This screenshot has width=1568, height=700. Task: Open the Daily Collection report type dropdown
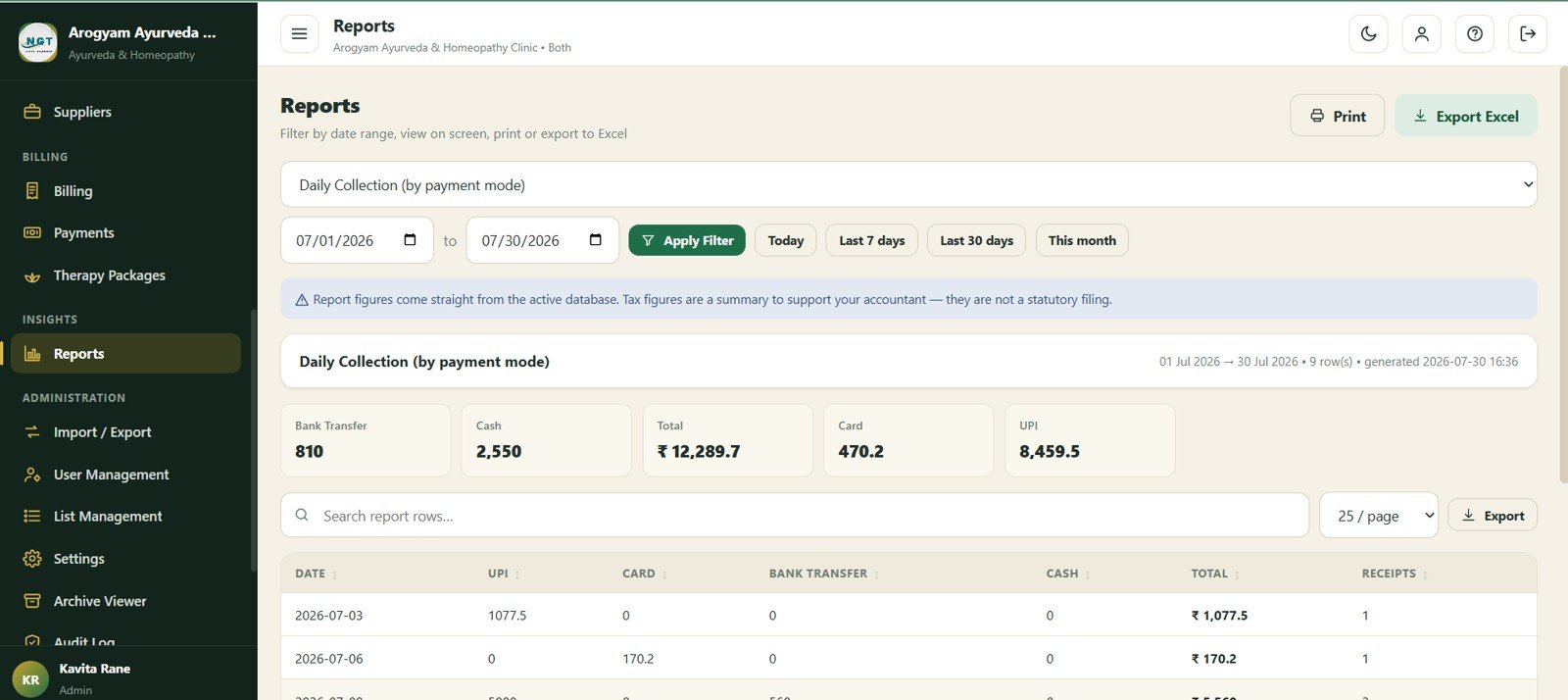pyautogui.click(x=908, y=184)
